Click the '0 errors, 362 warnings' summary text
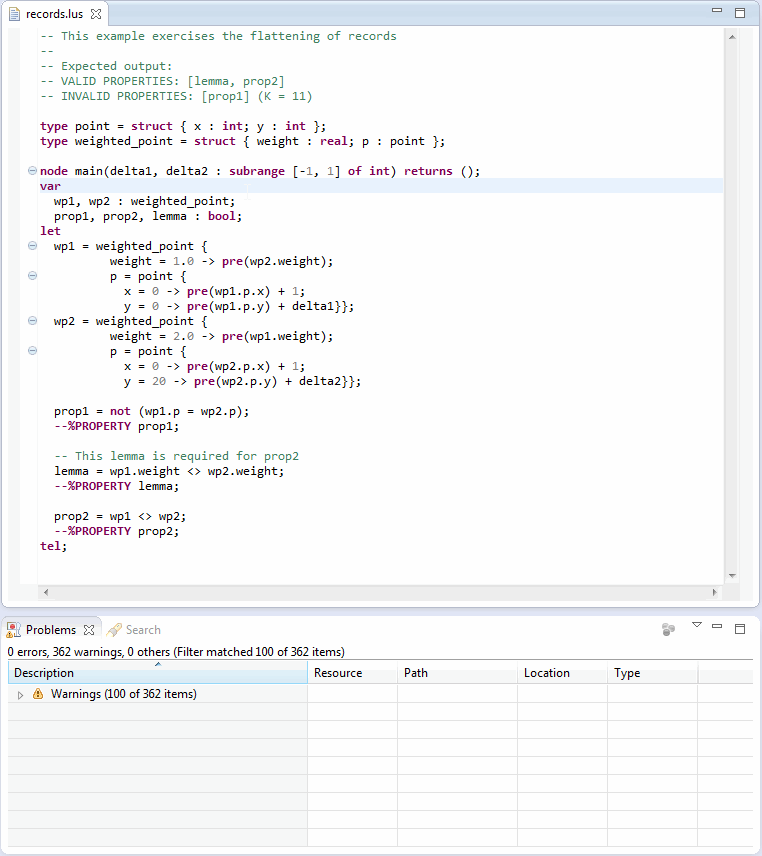Image resolution: width=762 pixels, height=856 pixels. 176,652
